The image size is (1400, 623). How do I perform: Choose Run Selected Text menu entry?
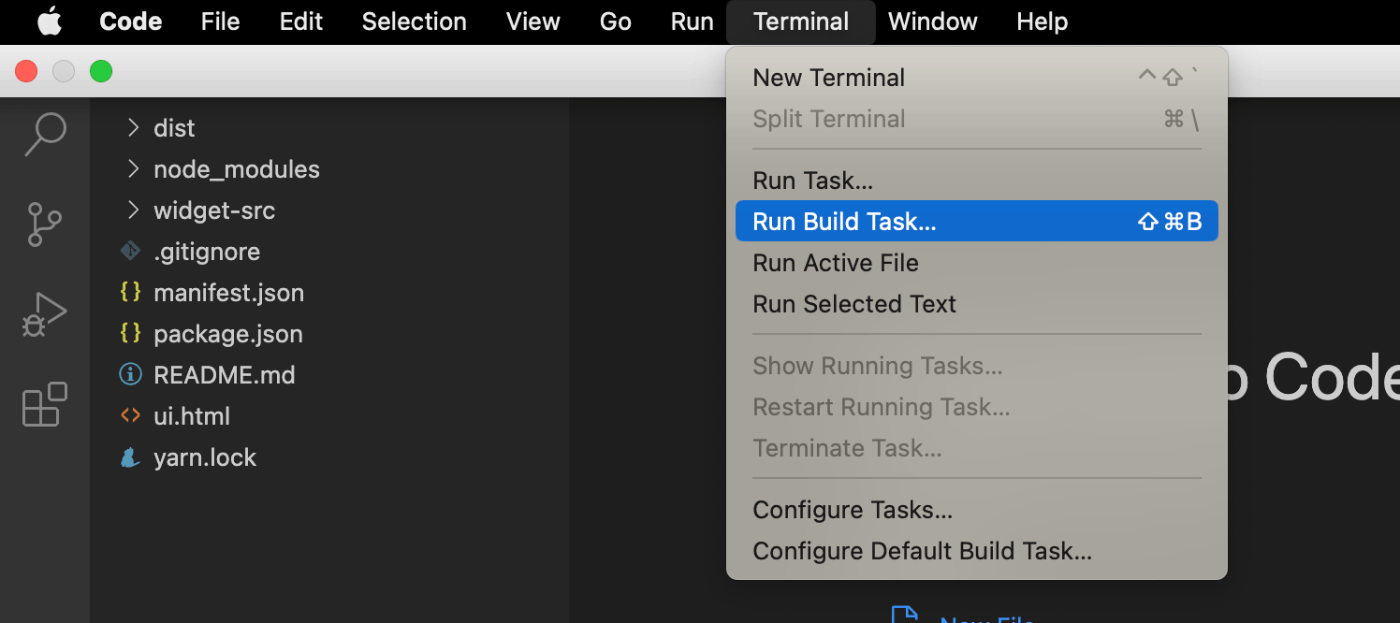point(976,303)
